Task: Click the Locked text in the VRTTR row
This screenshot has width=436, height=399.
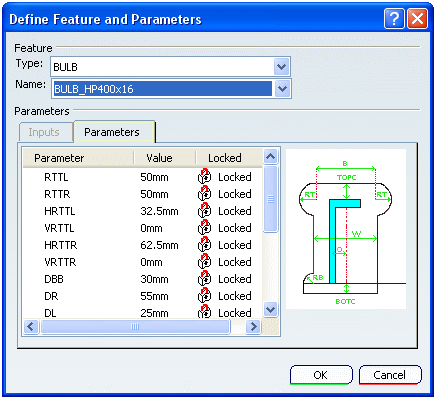Action: point(235,262)
